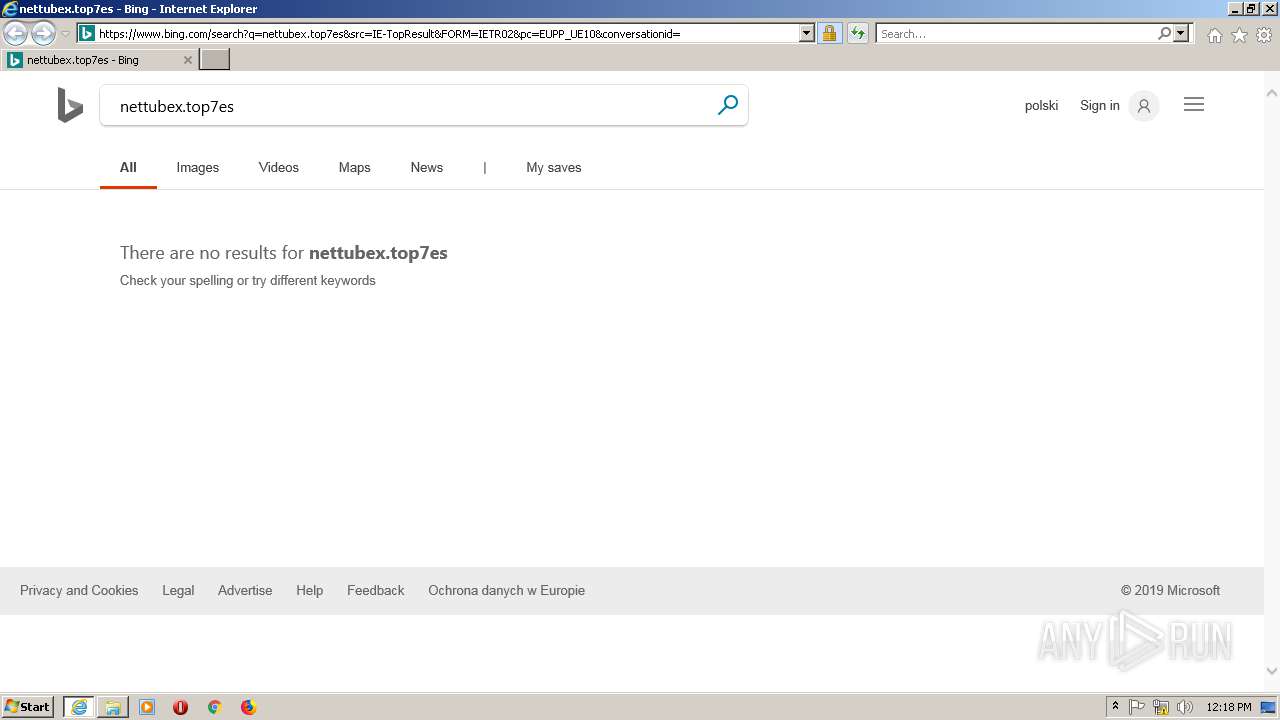This screenshot has width=1280, height=720.
Task: Open Feedback footer link
Action: 376,590
